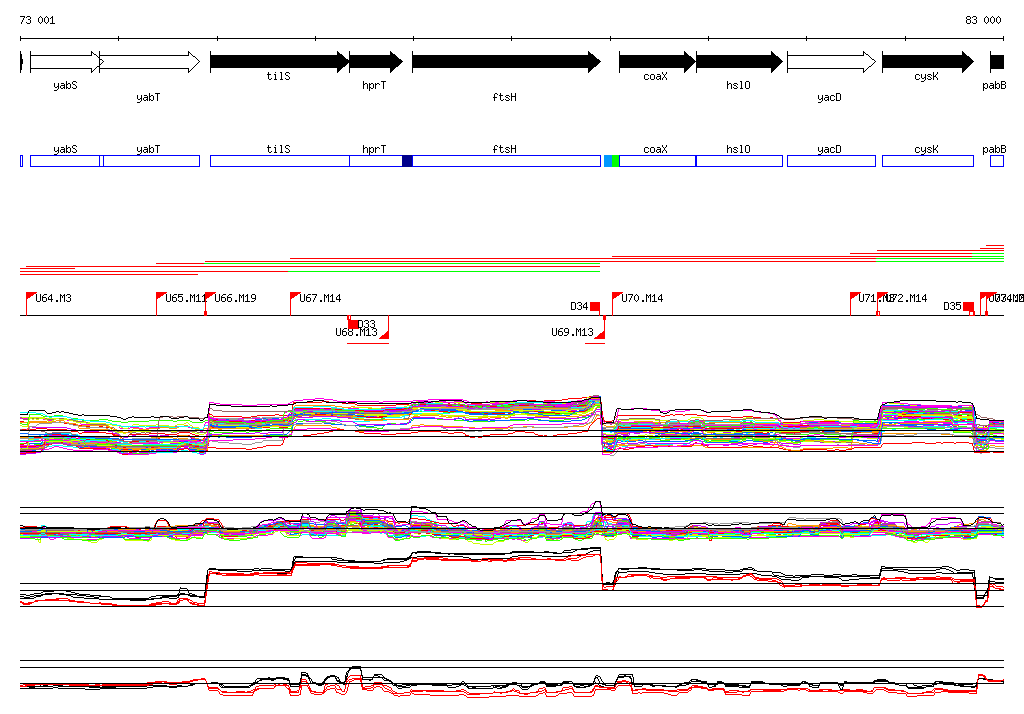Select the blue outlined ftsH box
The height and width of the screenshot is (714, 1024).
507,161
